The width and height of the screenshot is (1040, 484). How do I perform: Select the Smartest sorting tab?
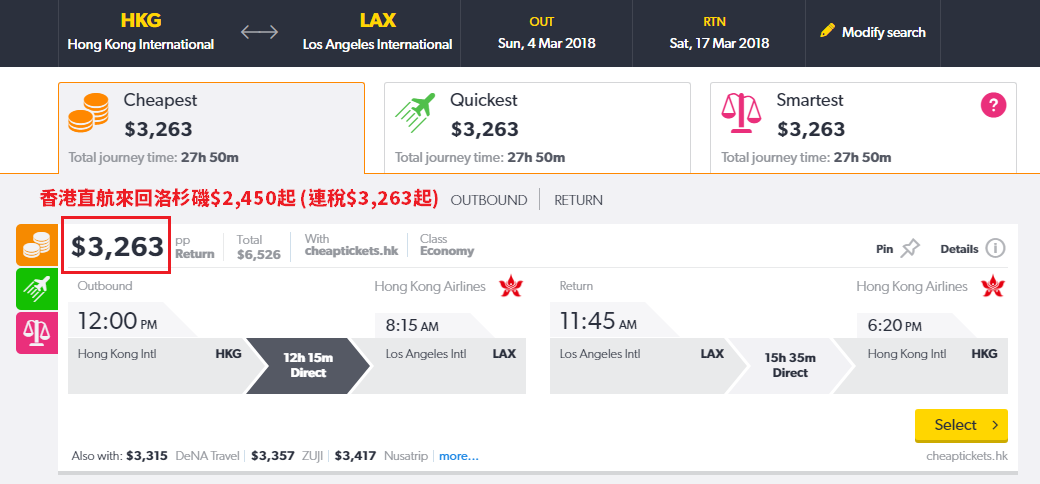coord(864,128)
